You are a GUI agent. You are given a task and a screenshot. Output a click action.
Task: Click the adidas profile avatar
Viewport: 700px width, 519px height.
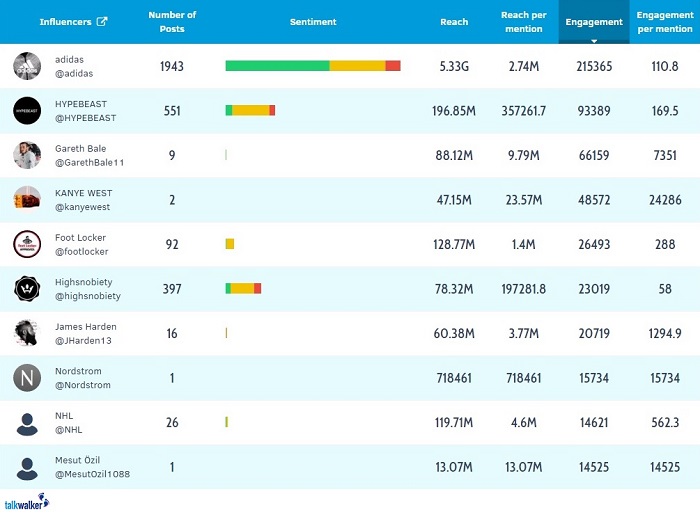[27, 66]
